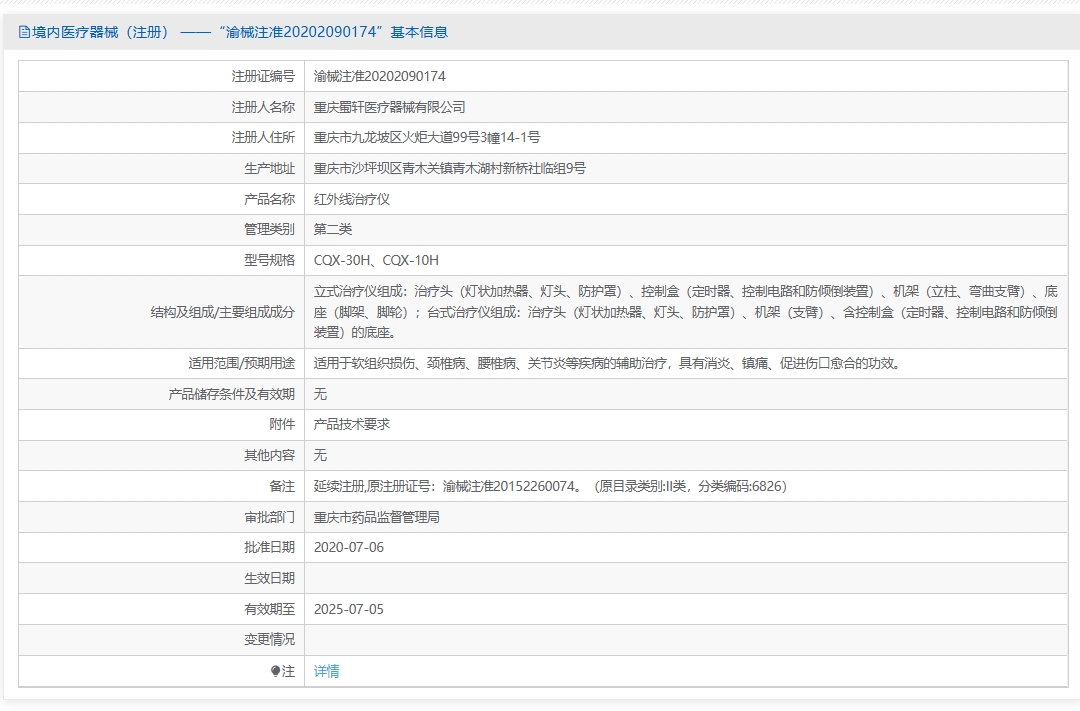Click attachment value 产品技术要求
1080x711 pixels.
pyautogui.click(x=352, y=424)
